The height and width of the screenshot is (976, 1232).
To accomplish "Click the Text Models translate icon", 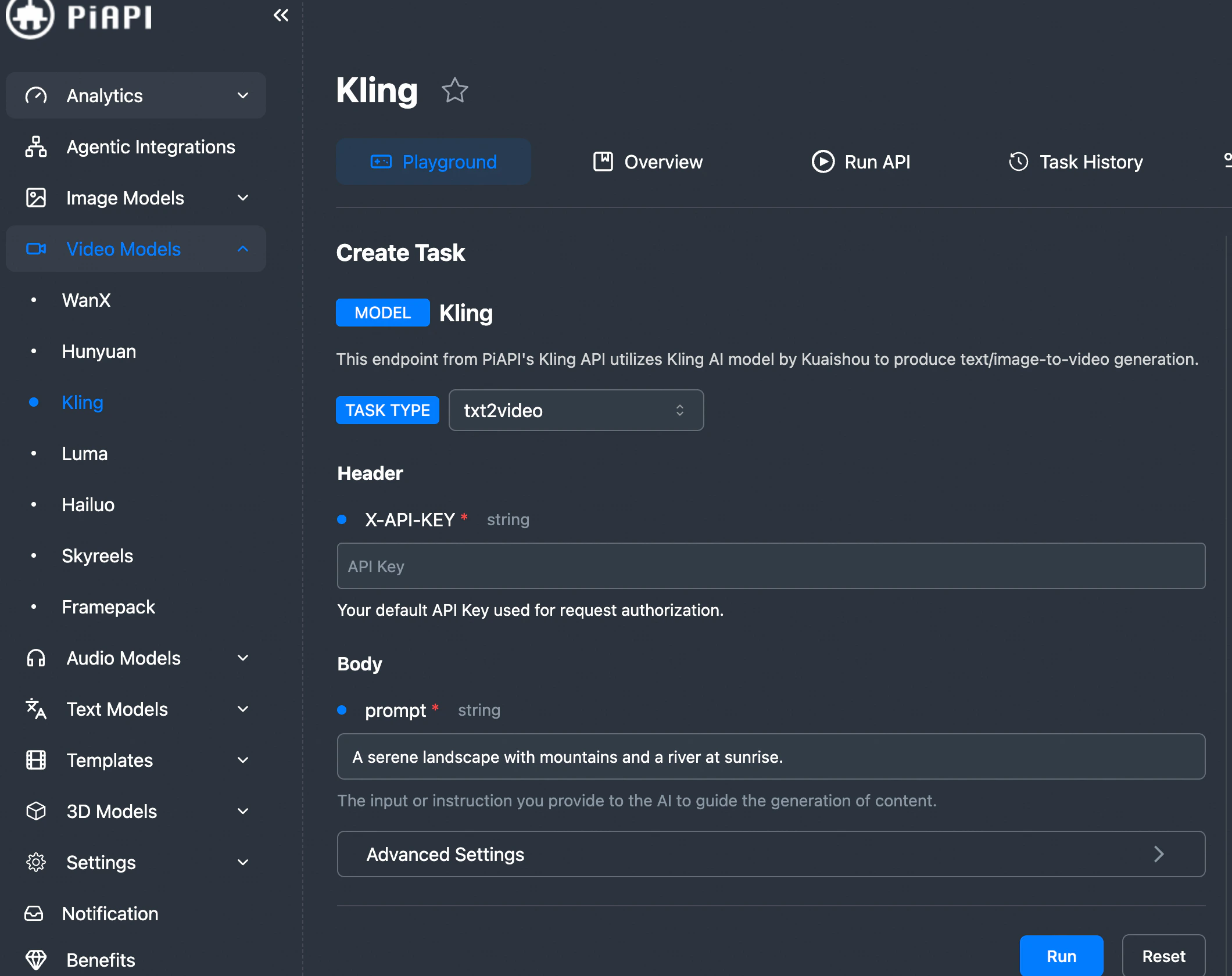I will [x=36, y=709].
